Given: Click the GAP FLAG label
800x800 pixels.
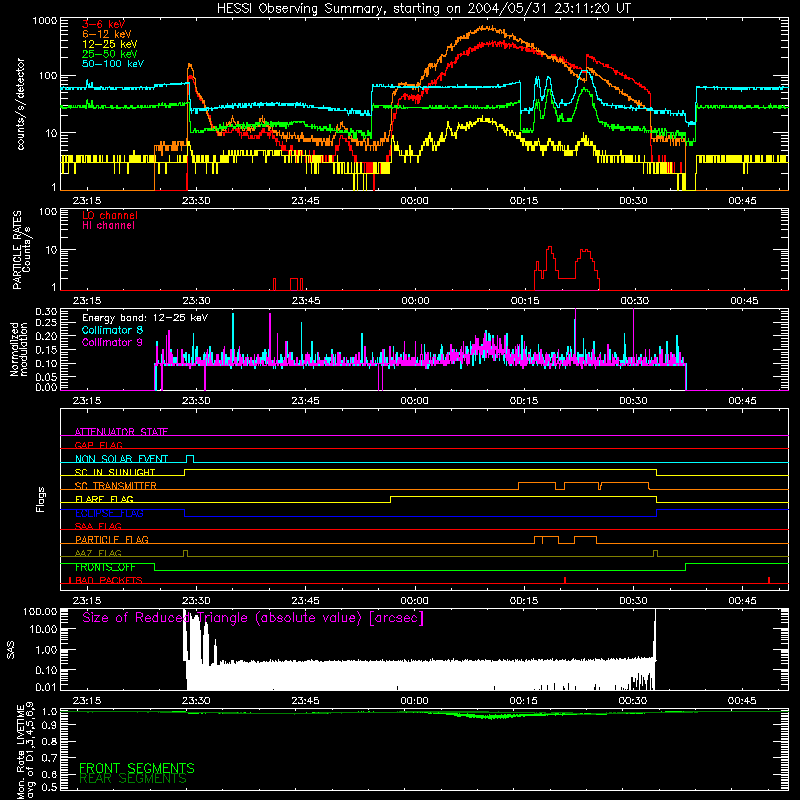Looking at the screenshot, I should click(x=98, y=445).
